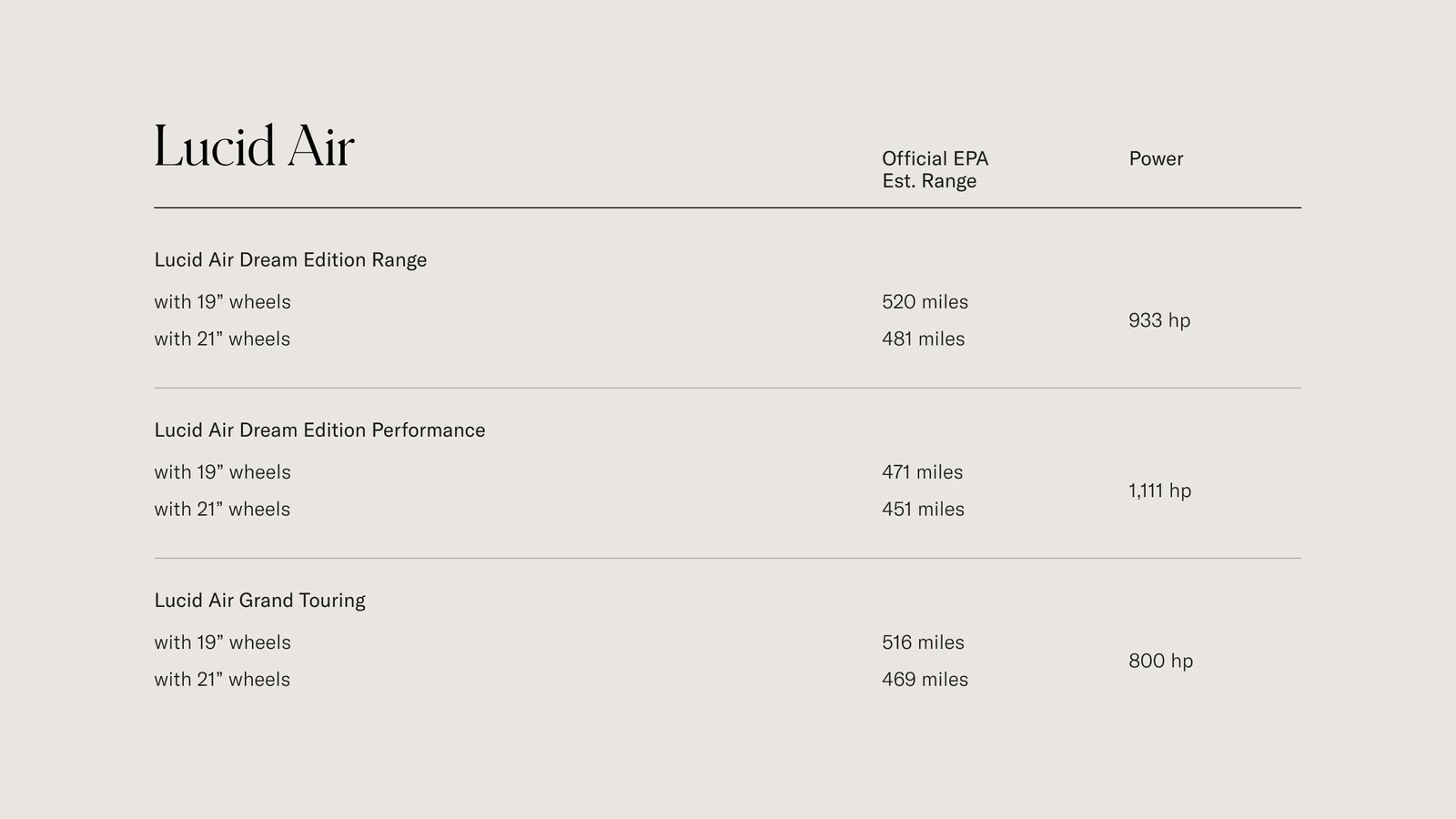Click the 481 miles range value

point(923,339)
